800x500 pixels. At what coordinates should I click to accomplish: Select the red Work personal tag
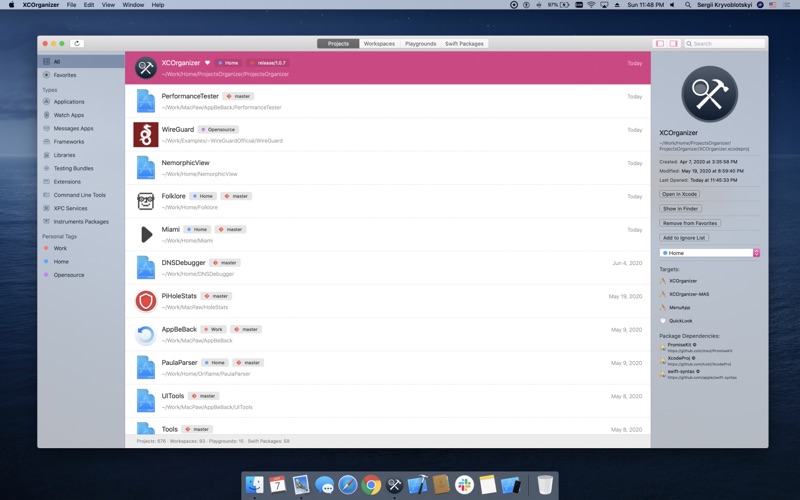[x=81, y=248]
